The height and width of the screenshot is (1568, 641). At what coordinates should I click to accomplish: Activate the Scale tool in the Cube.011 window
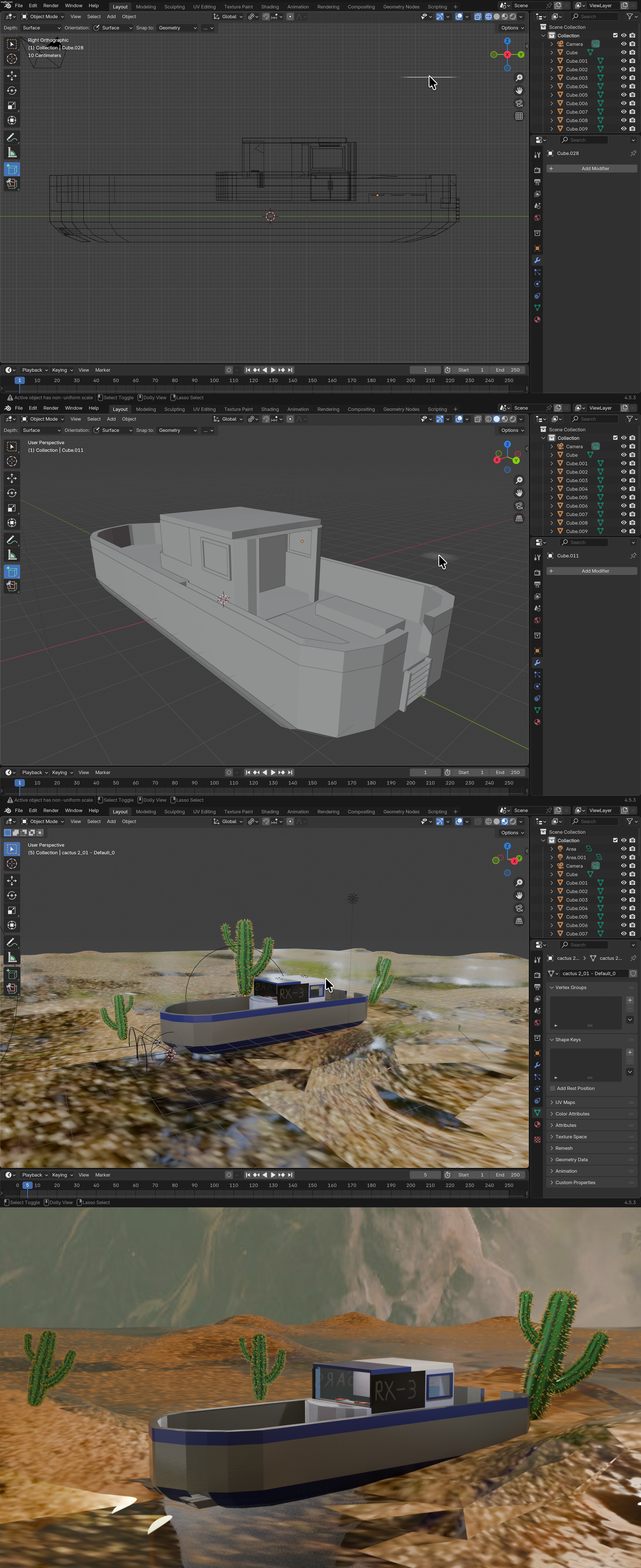[x=12, y=508]
